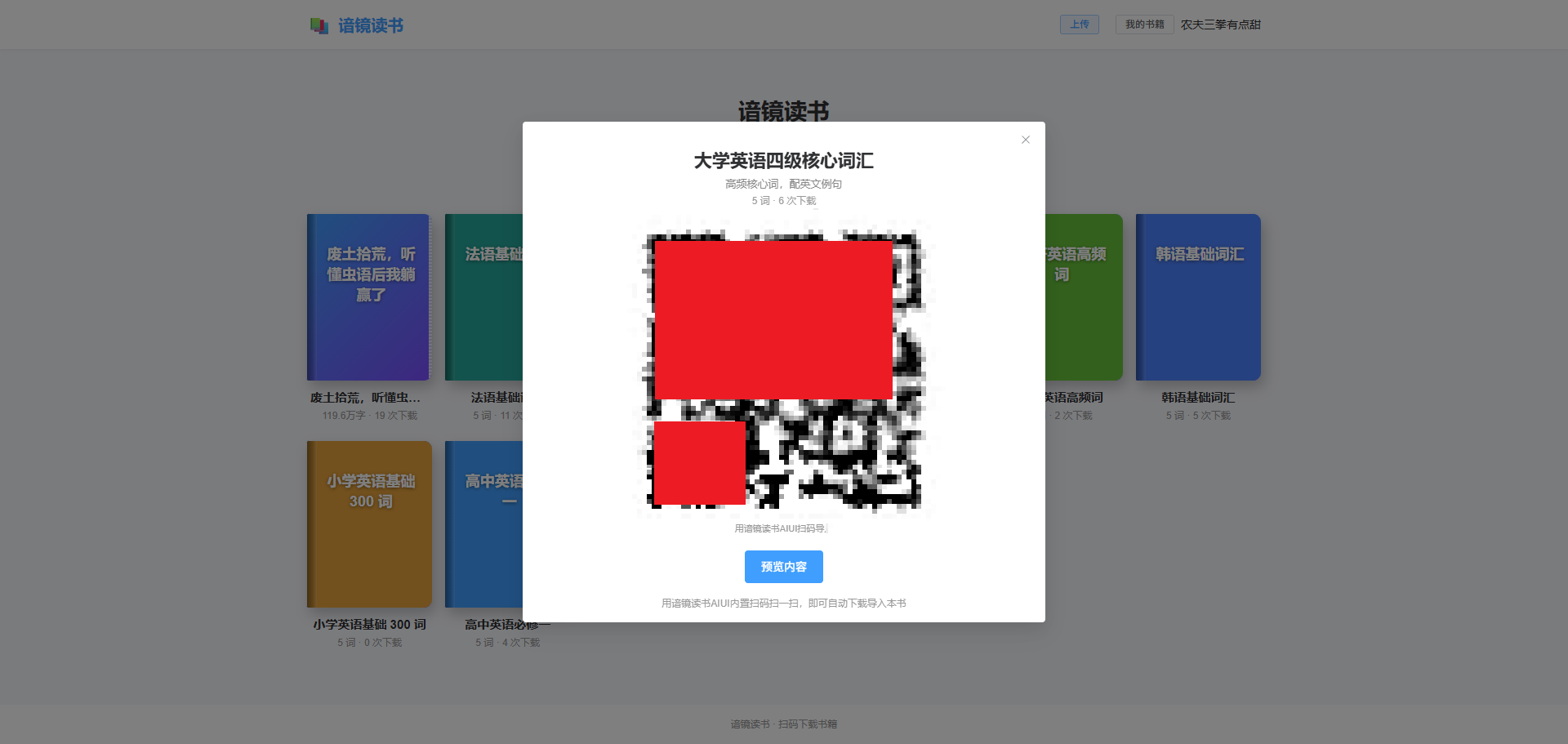This screenshot has width=1568, height=744.
Task: Click the 谙镜读书 site title link
Action: tap(371, 26)
